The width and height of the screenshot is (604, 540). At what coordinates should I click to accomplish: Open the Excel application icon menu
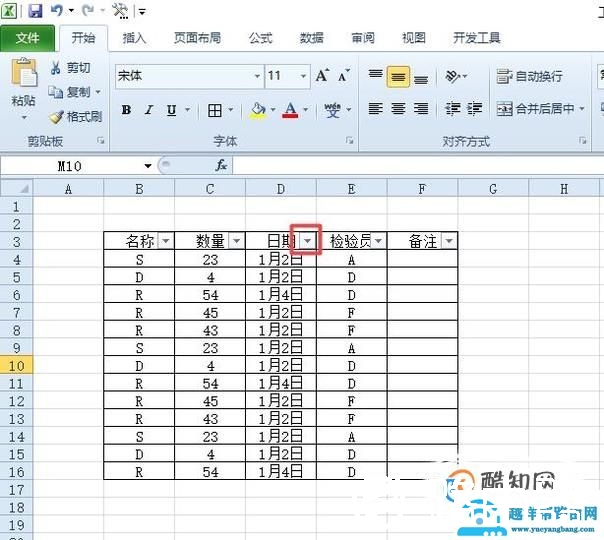(9, 10)
